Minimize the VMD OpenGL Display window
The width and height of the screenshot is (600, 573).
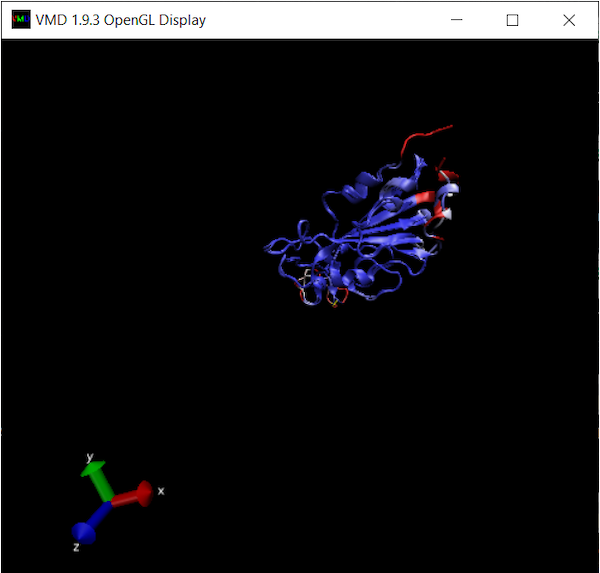457,20
